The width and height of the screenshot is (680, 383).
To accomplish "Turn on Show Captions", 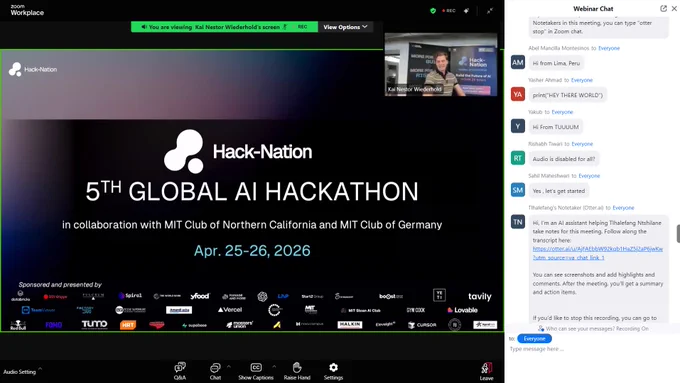I will [x=256, y=371].
